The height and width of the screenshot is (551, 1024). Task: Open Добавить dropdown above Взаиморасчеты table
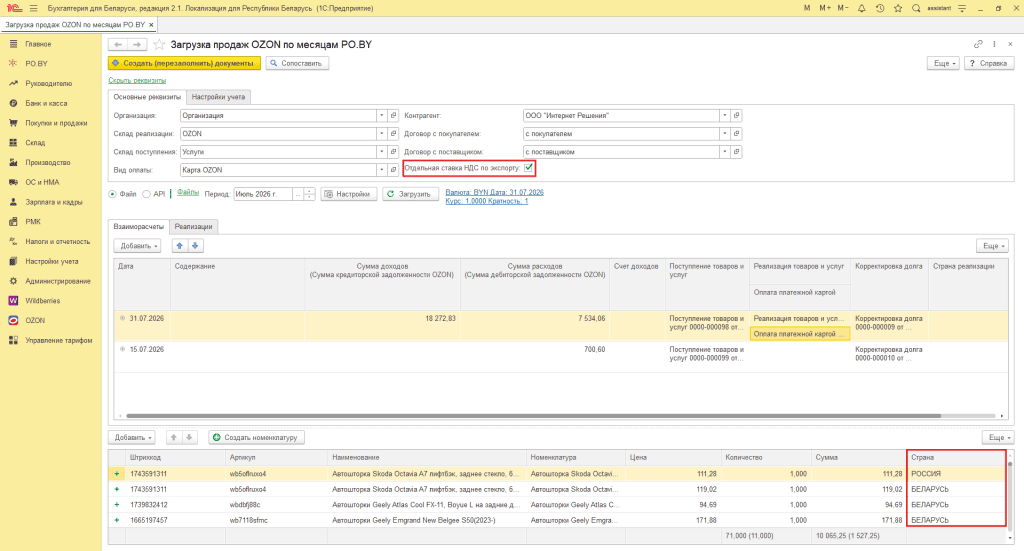137,245
